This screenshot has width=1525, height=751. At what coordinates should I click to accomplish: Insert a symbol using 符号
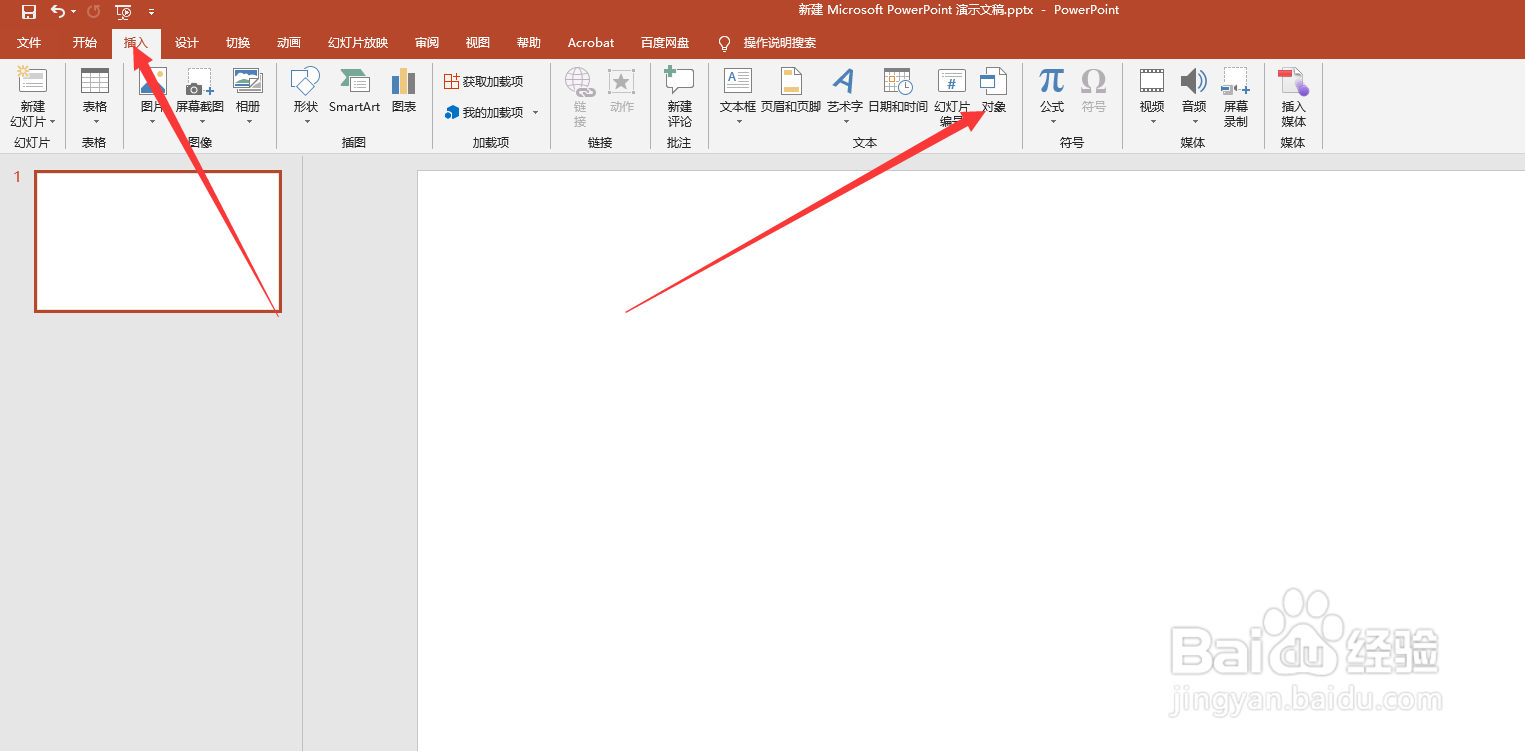[1094, 90]
